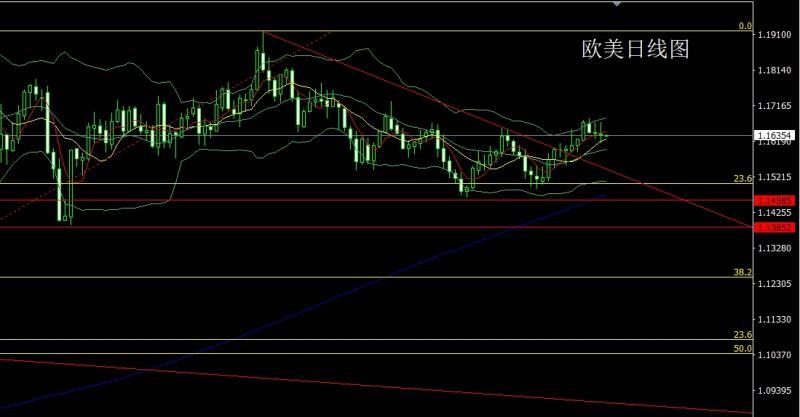Click the 1.09395 price axis label
Image resolution: width=800 pixels, height=417 pixels.
click(x=776, y=391)
